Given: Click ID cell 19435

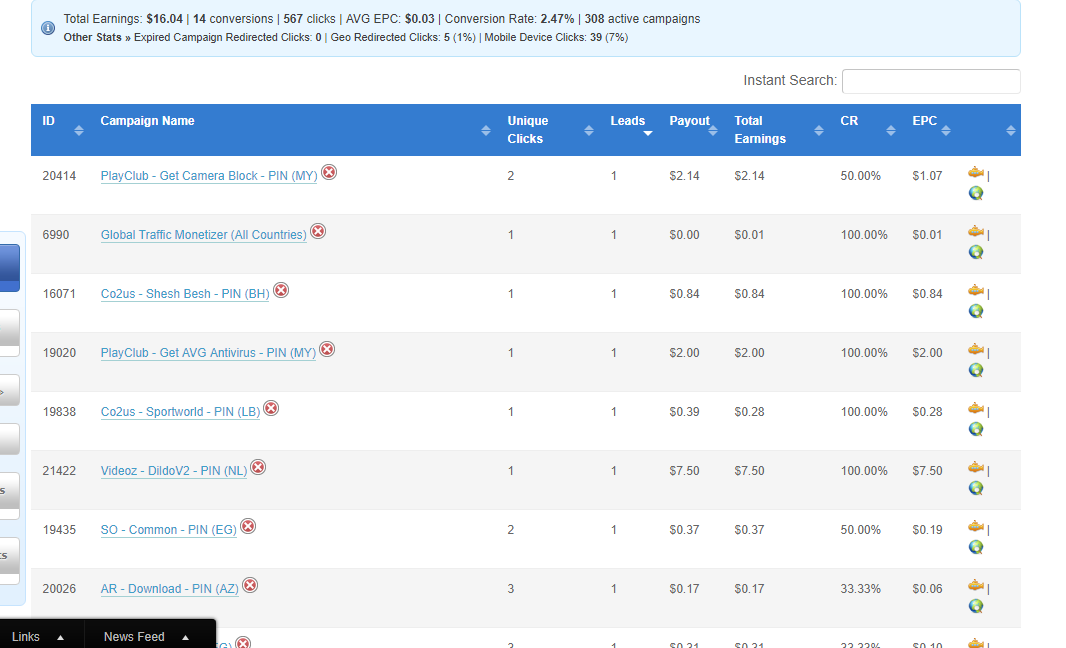Looking at the screenshot, I should click(59, 530).
